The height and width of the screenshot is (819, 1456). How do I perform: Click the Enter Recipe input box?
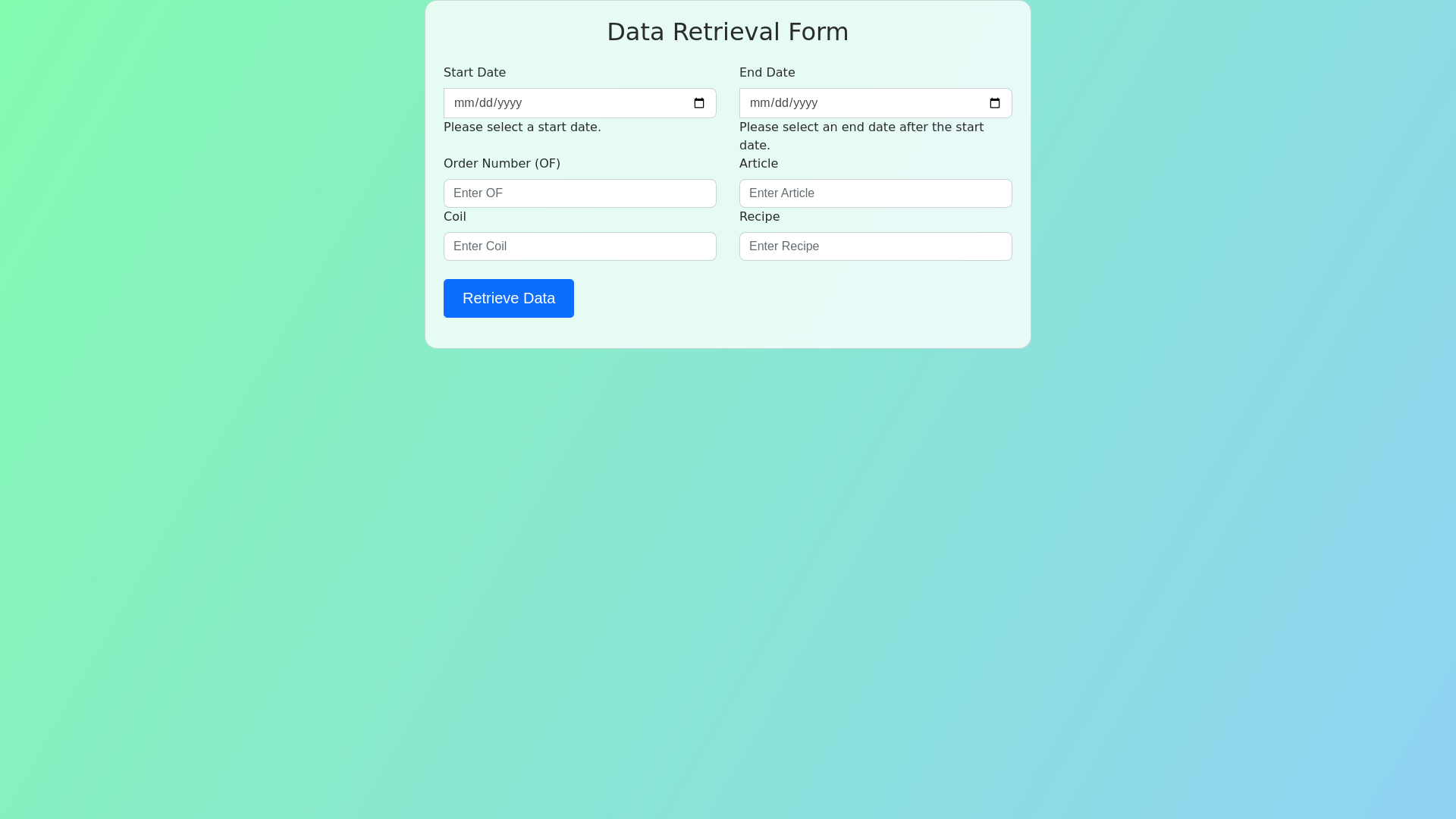pyautogui.click(x=875, y=246)
